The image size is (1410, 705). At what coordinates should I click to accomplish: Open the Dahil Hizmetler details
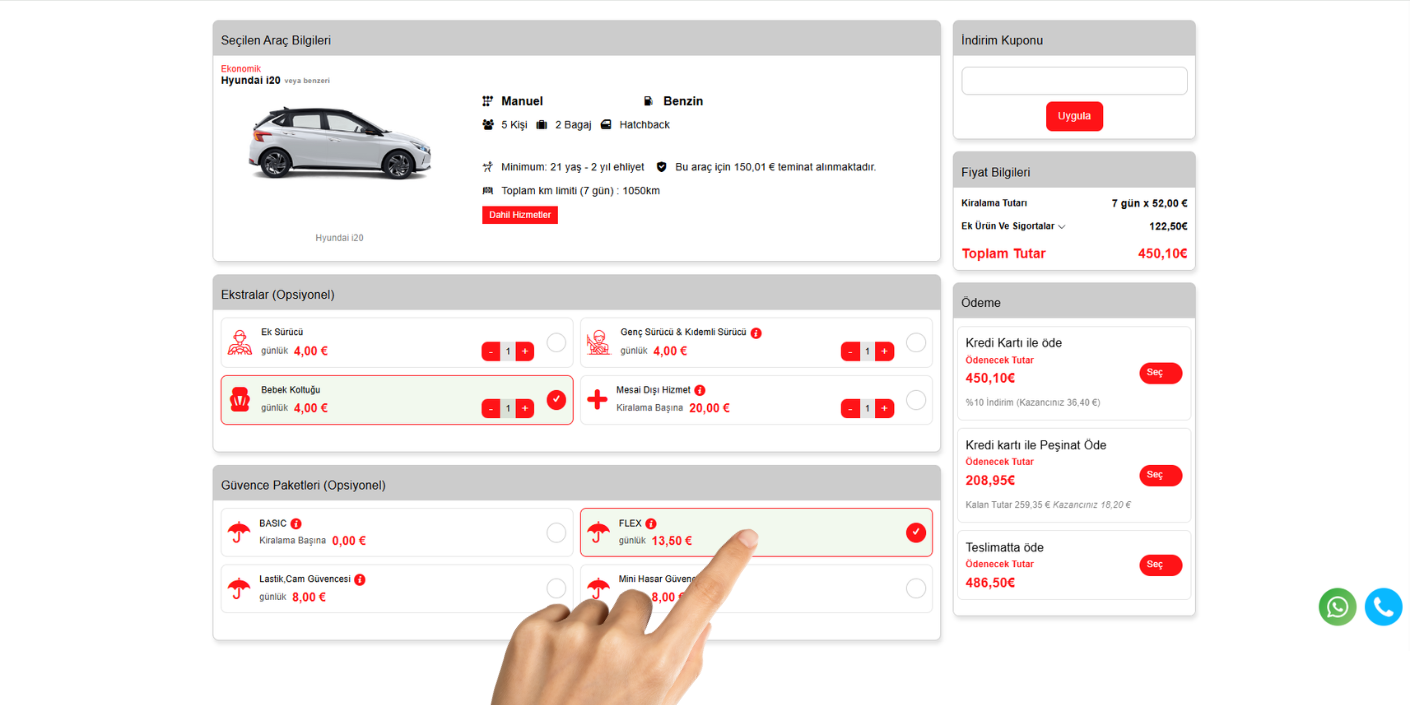(x=519, y=215)
